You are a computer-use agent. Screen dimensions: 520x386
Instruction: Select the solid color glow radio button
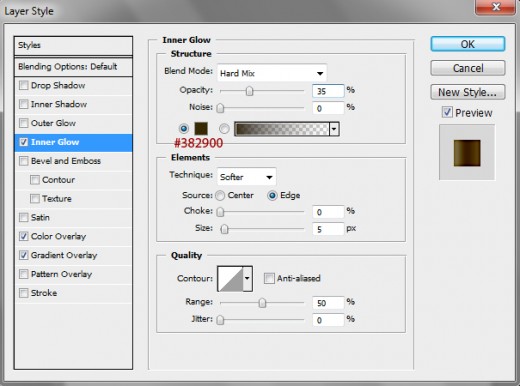pyautogui.click(x=184, y=128)
